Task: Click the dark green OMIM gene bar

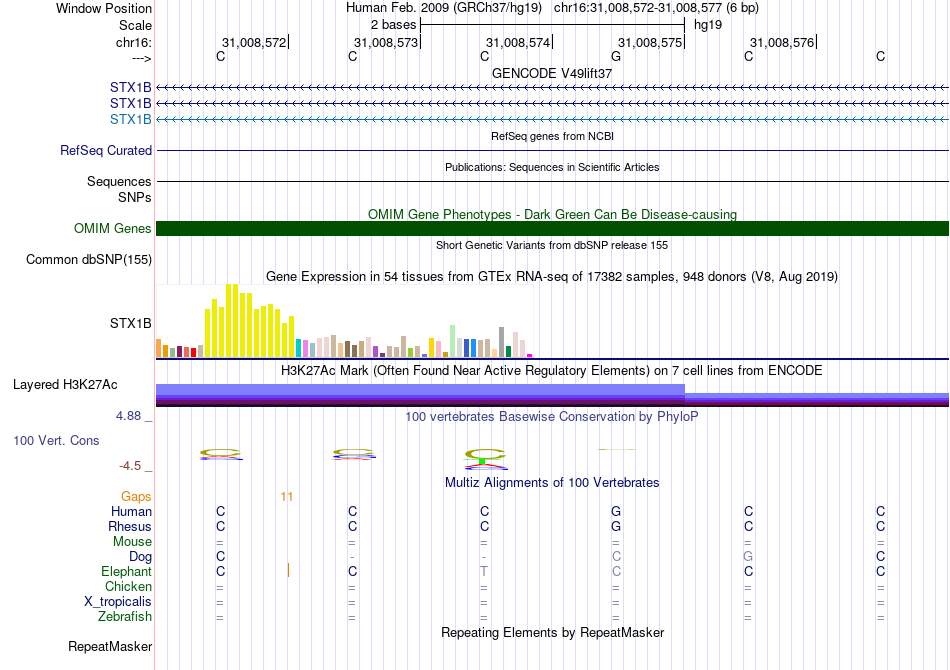Action: pos(552,228)
